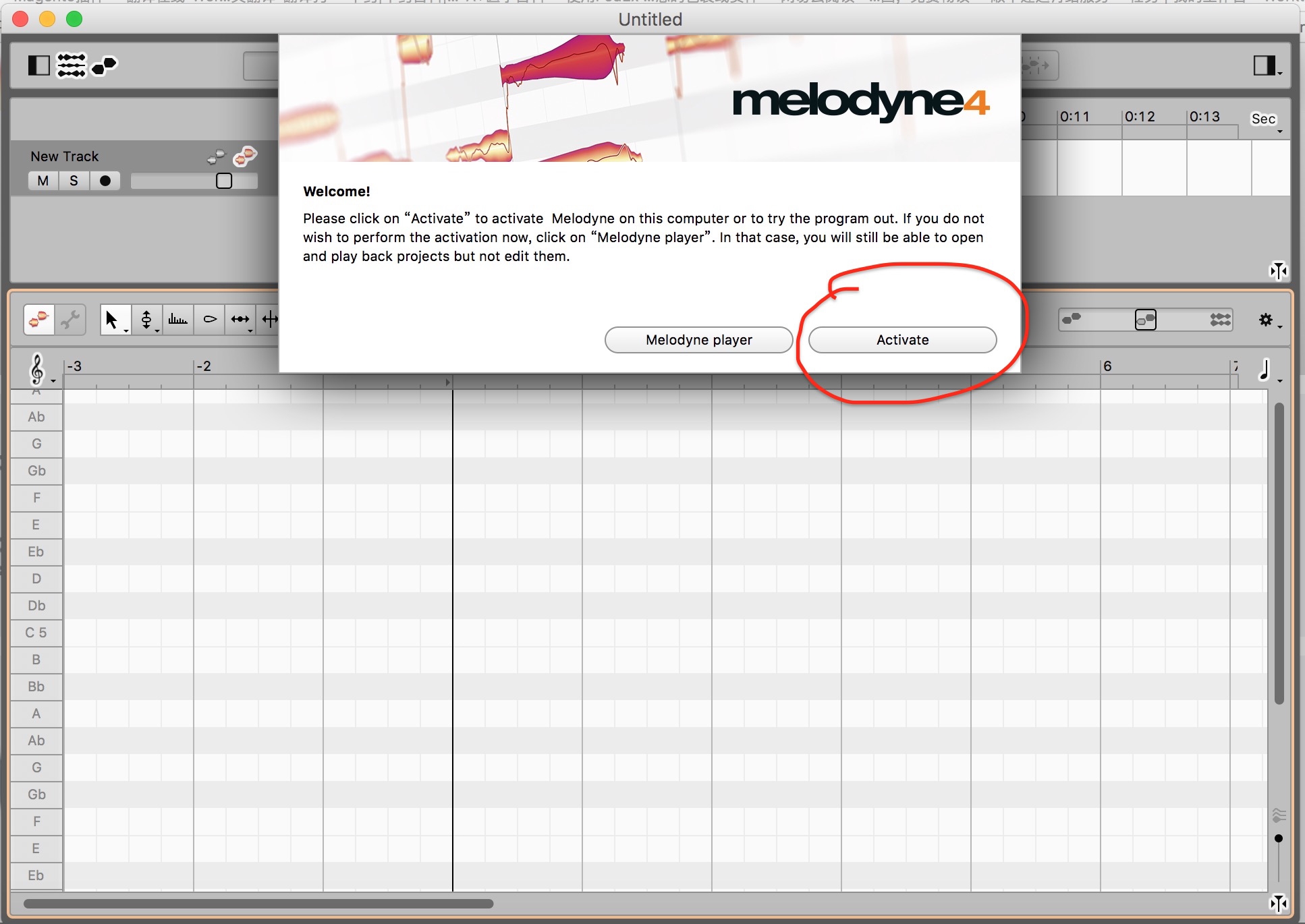
Task: Click the gray blobs icon on New Track
Action: point(216,157)
